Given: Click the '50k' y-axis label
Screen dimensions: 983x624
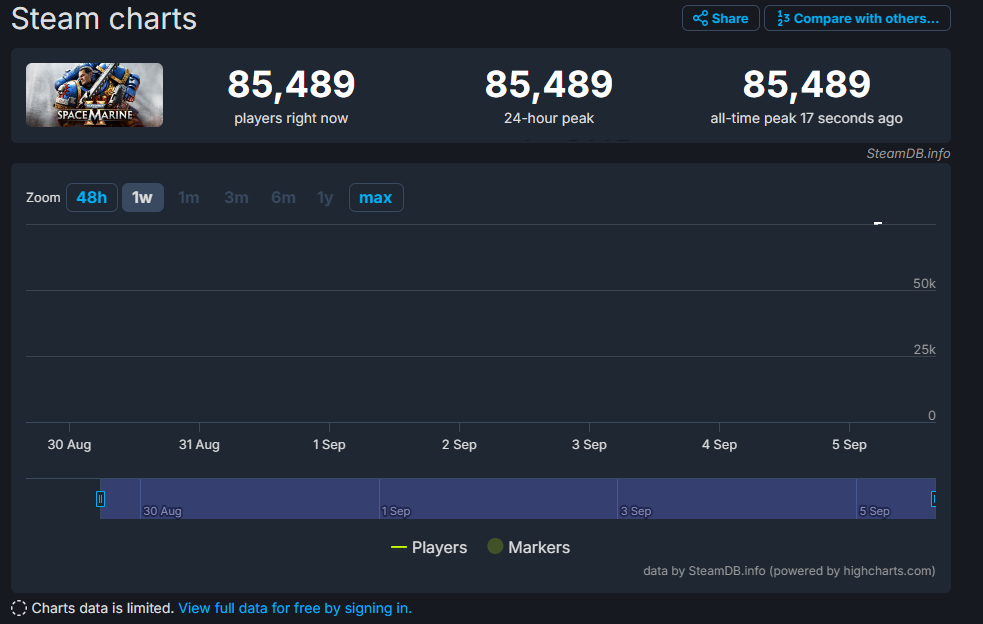Looking at the screenshot, I should click(924, 283).
